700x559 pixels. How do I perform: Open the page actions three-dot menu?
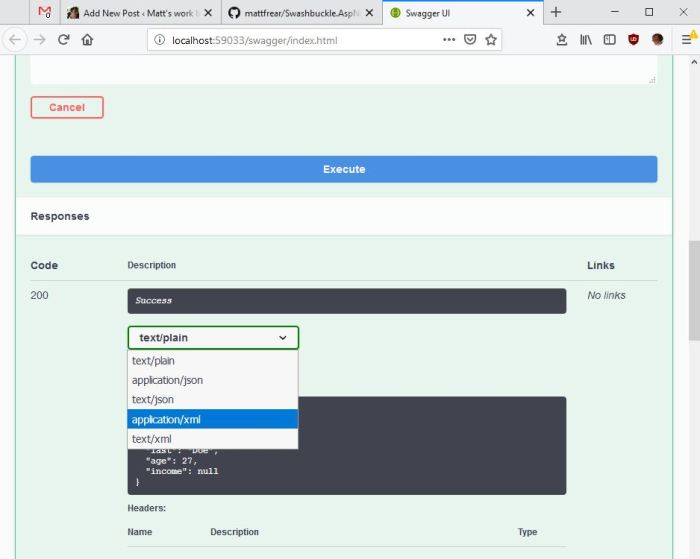coord(449,40)
